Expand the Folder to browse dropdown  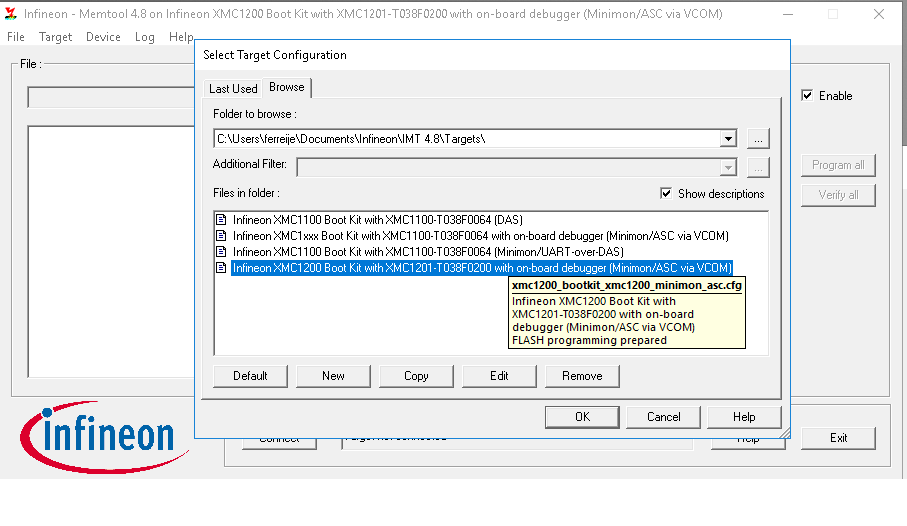point(728,139)
